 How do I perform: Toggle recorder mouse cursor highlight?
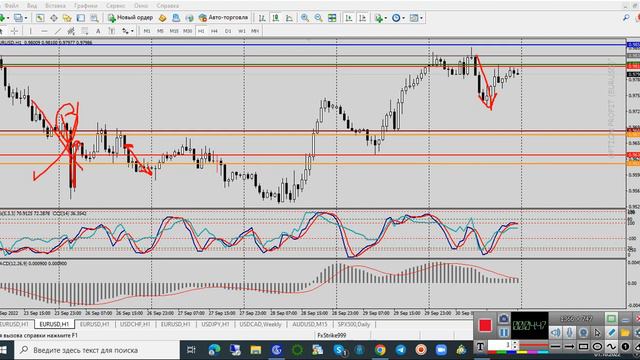pos(597,333)
